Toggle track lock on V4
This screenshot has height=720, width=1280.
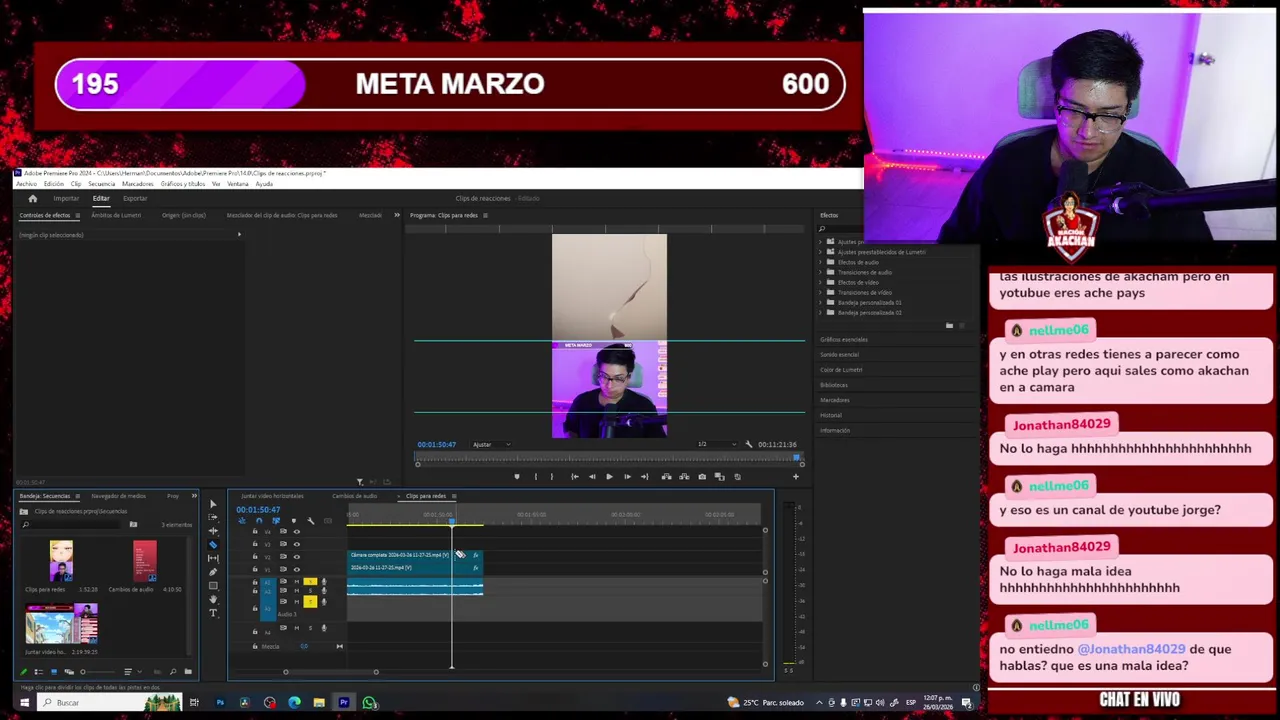pos(255,531)
